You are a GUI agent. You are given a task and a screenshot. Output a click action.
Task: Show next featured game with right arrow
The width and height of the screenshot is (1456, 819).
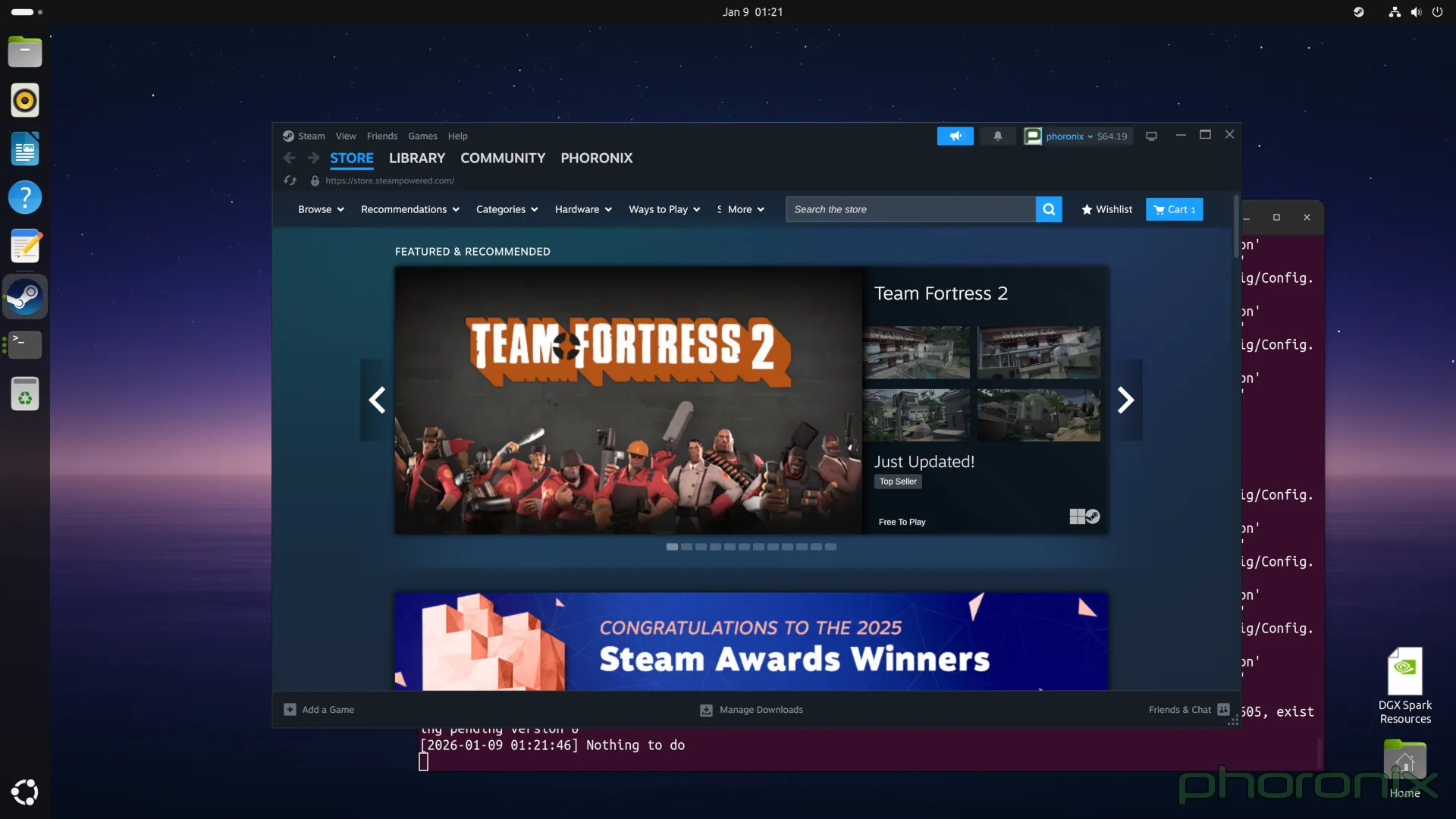[1125, 400]
